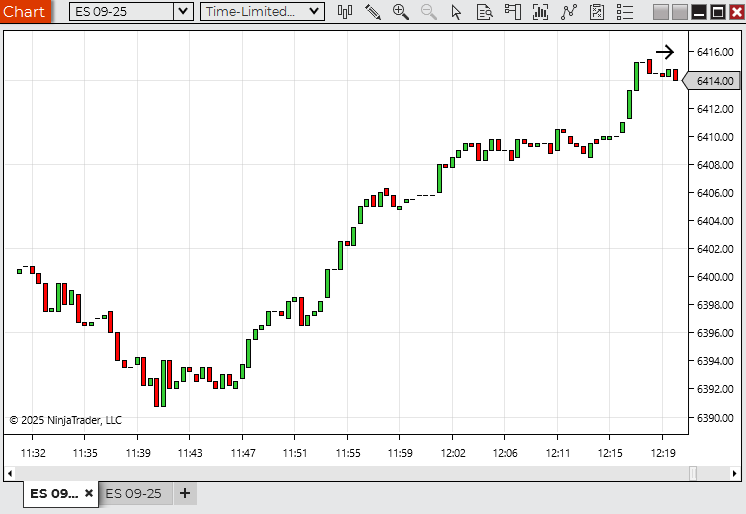Switch to the second ES 09-25 tab
This screenshot has width=746, height=514.
pos(134,493)
